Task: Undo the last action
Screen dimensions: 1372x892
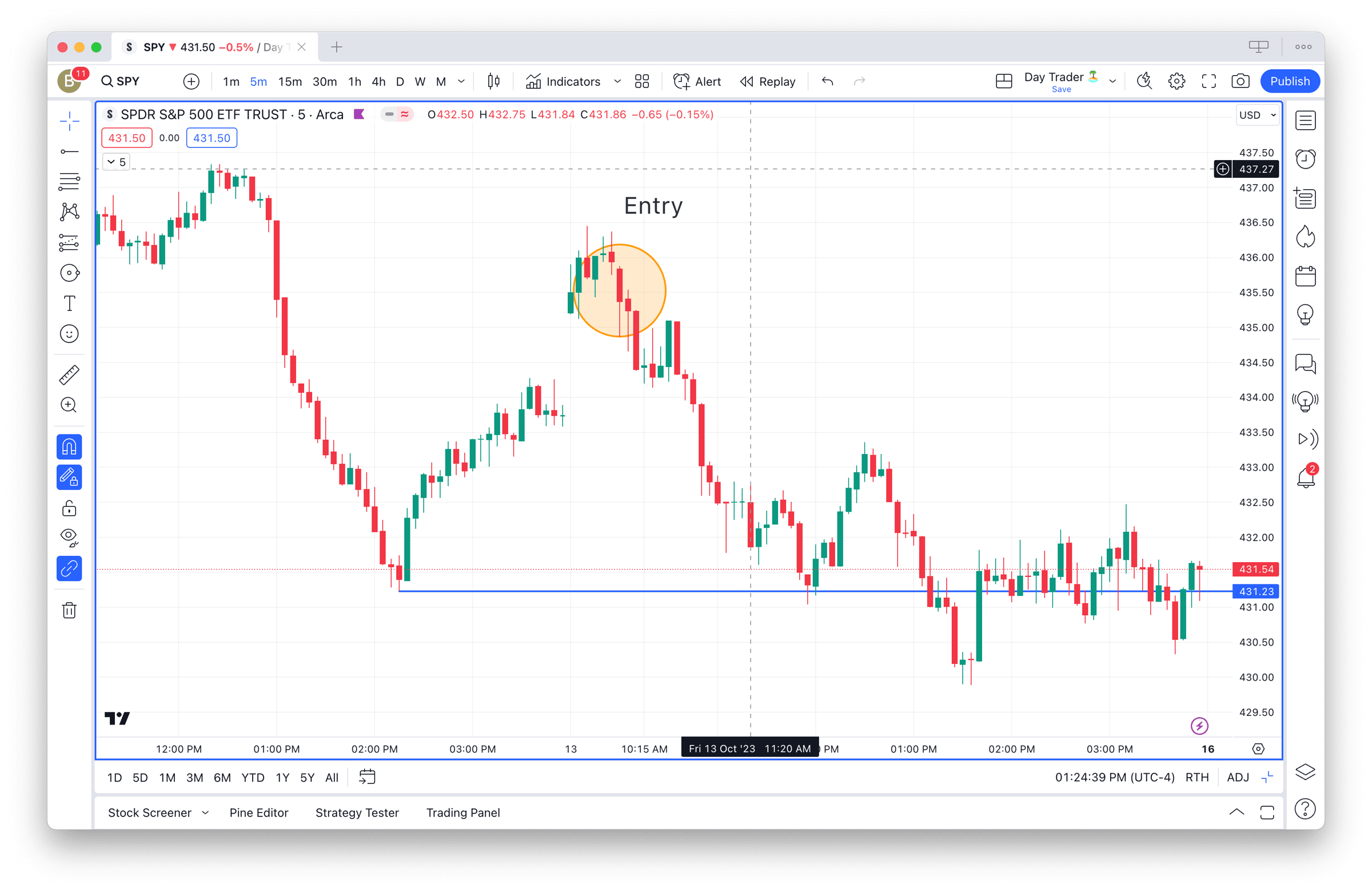Action: coord(827,81)
